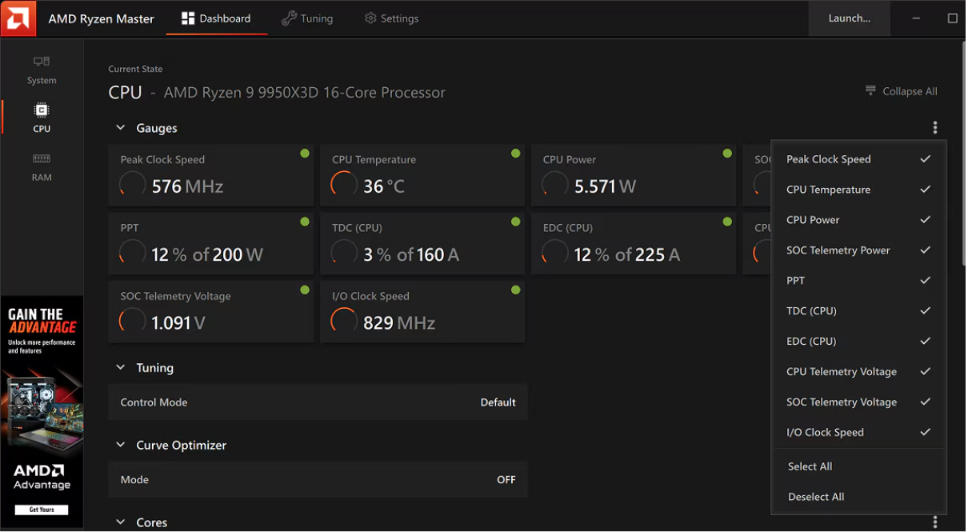The image size is (966, 532).
Task: Click green status dot on CPU Power
Action: 727,153
